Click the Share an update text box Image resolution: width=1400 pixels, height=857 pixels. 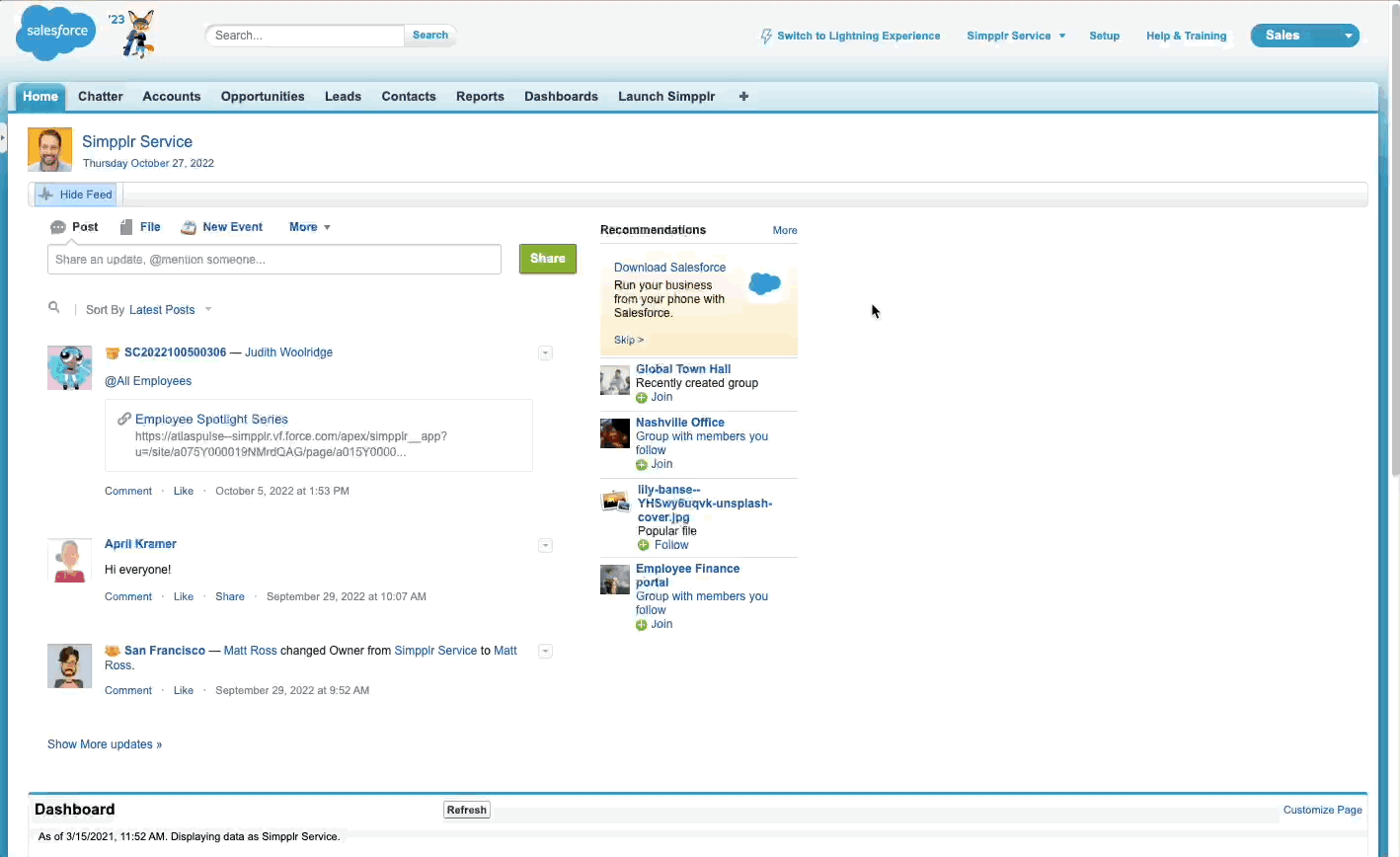pos(274,260)
